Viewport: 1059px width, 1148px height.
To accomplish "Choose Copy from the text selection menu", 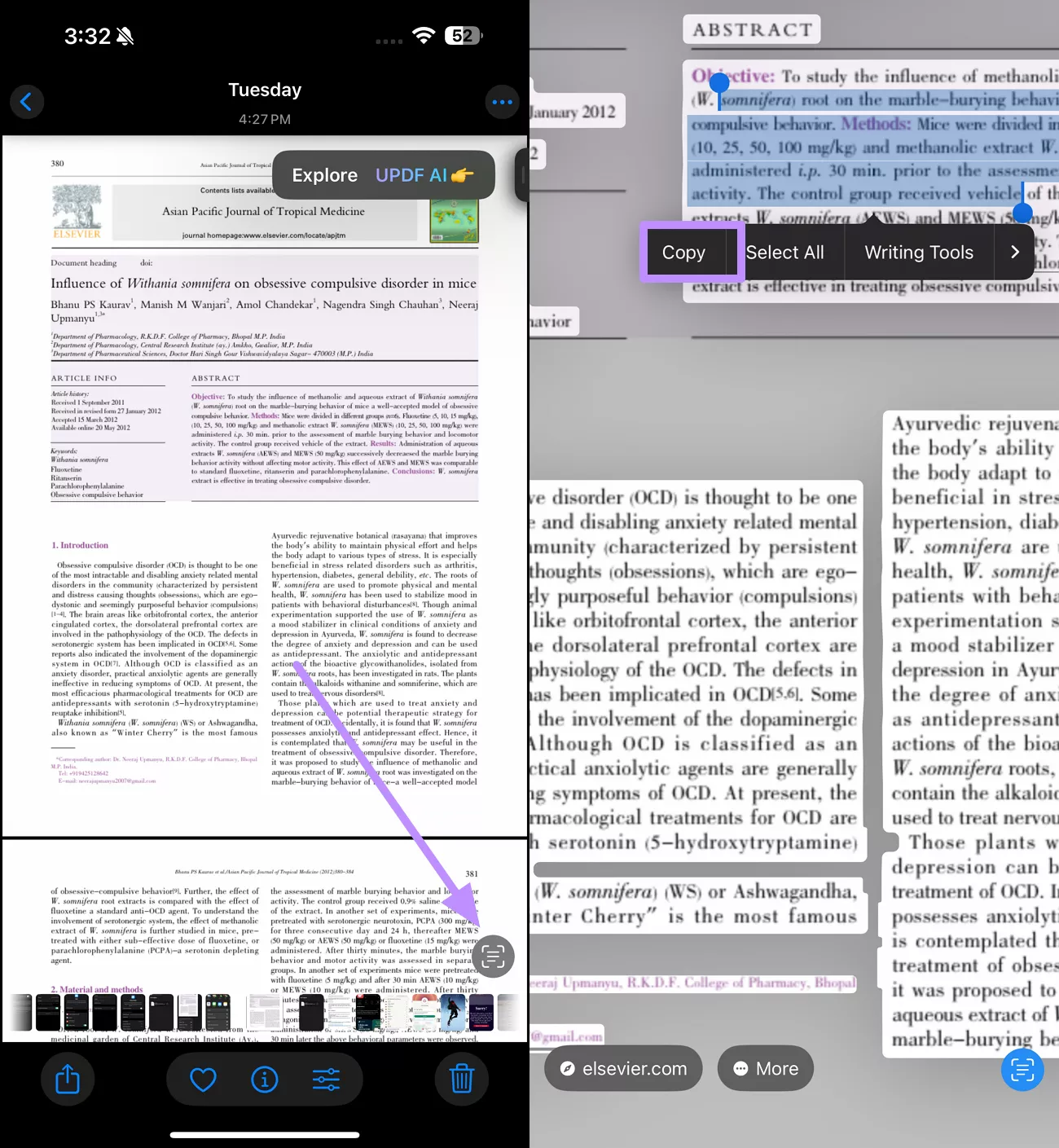I will point(683,252).
